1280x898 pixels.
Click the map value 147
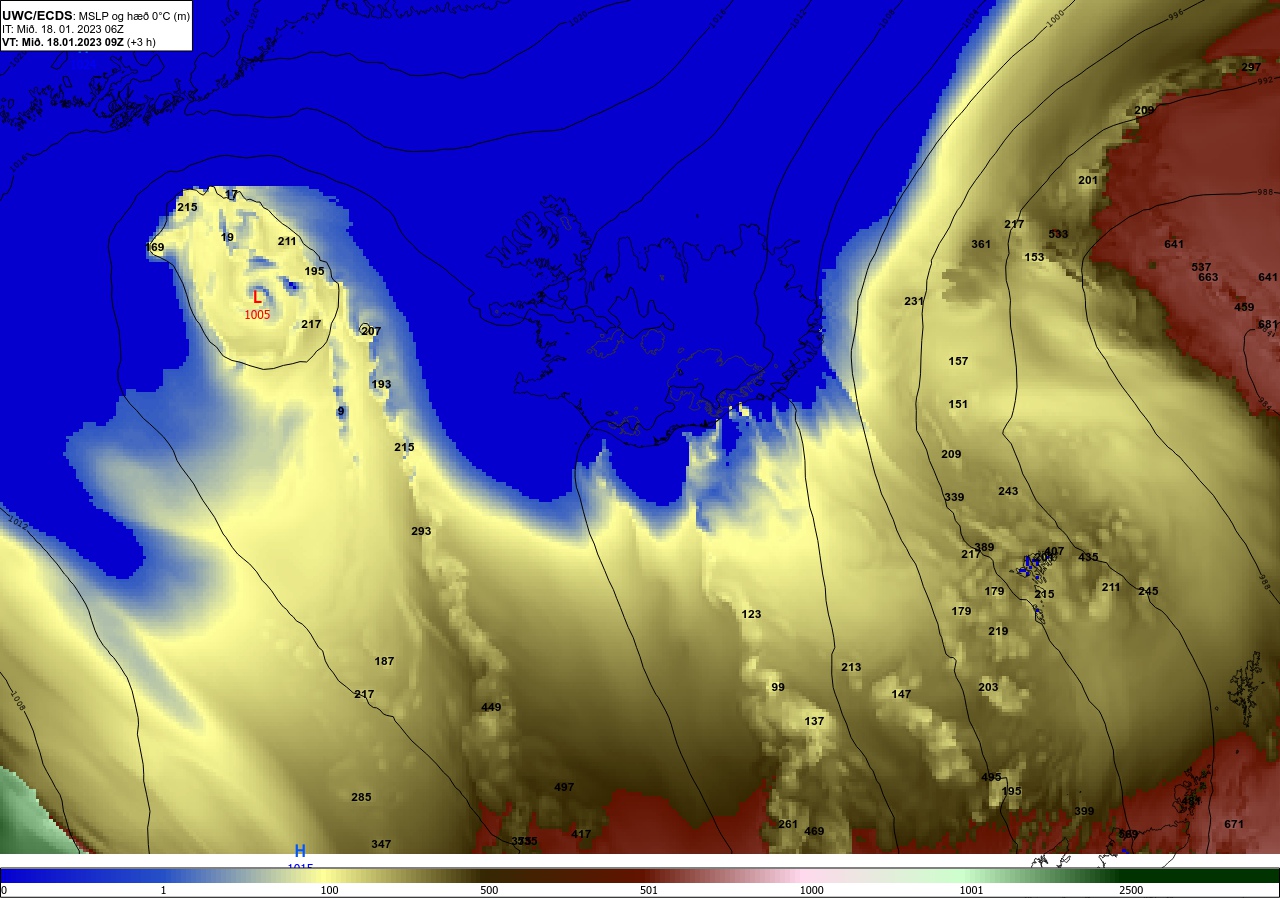pyautogui.click(x=901, y=695)
